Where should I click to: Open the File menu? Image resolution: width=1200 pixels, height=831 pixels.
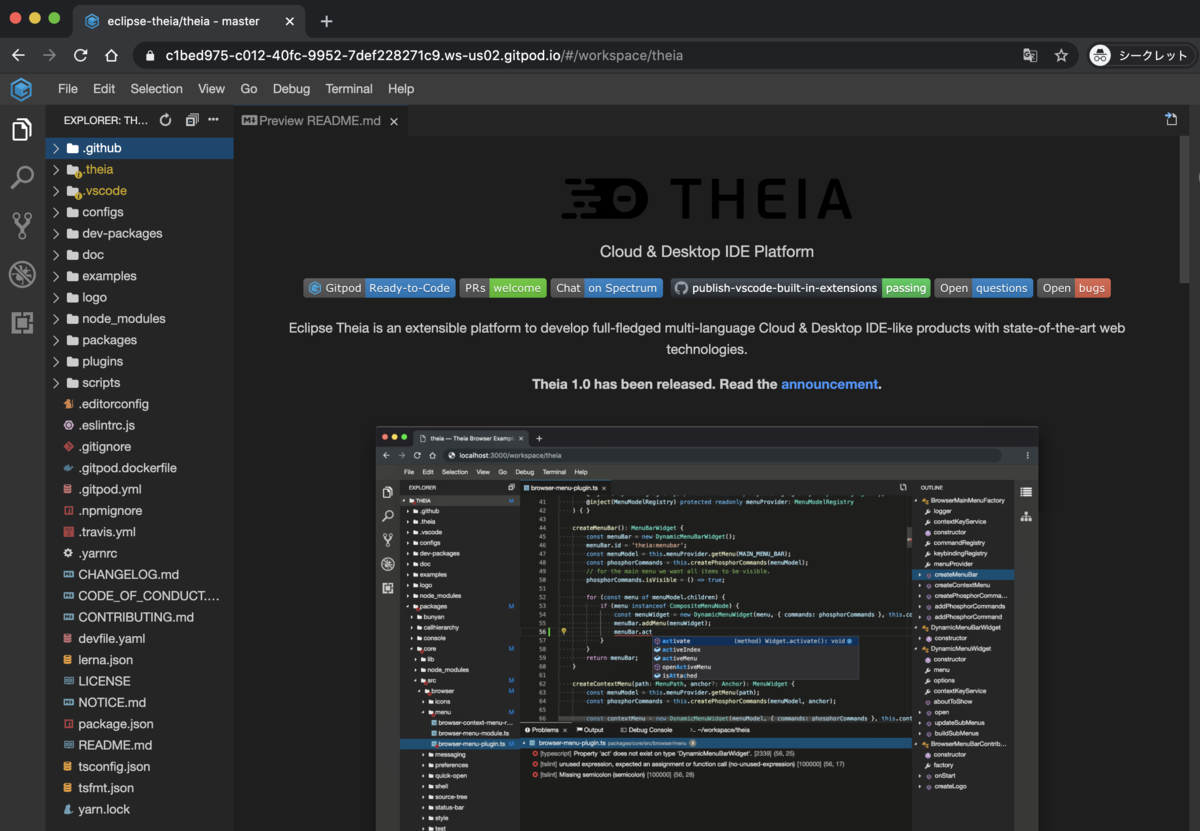(67, 89)
